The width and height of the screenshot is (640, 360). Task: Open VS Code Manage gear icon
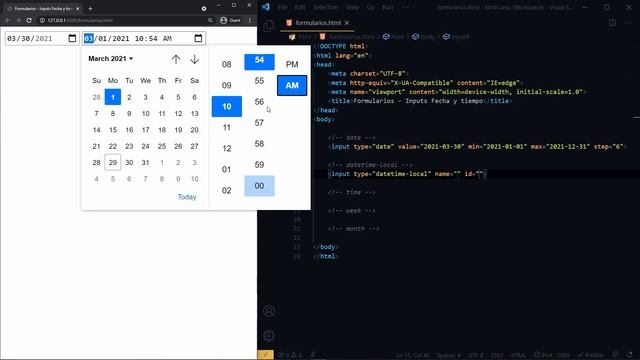pos(269,336)
